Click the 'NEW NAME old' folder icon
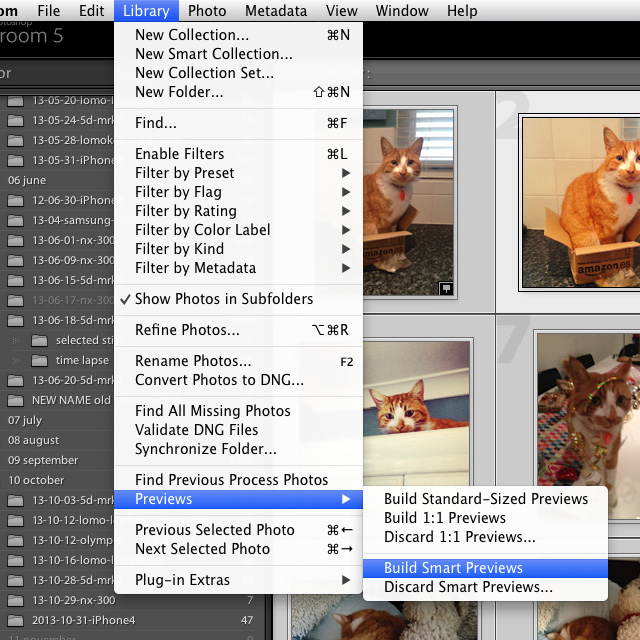 (16, 400)
